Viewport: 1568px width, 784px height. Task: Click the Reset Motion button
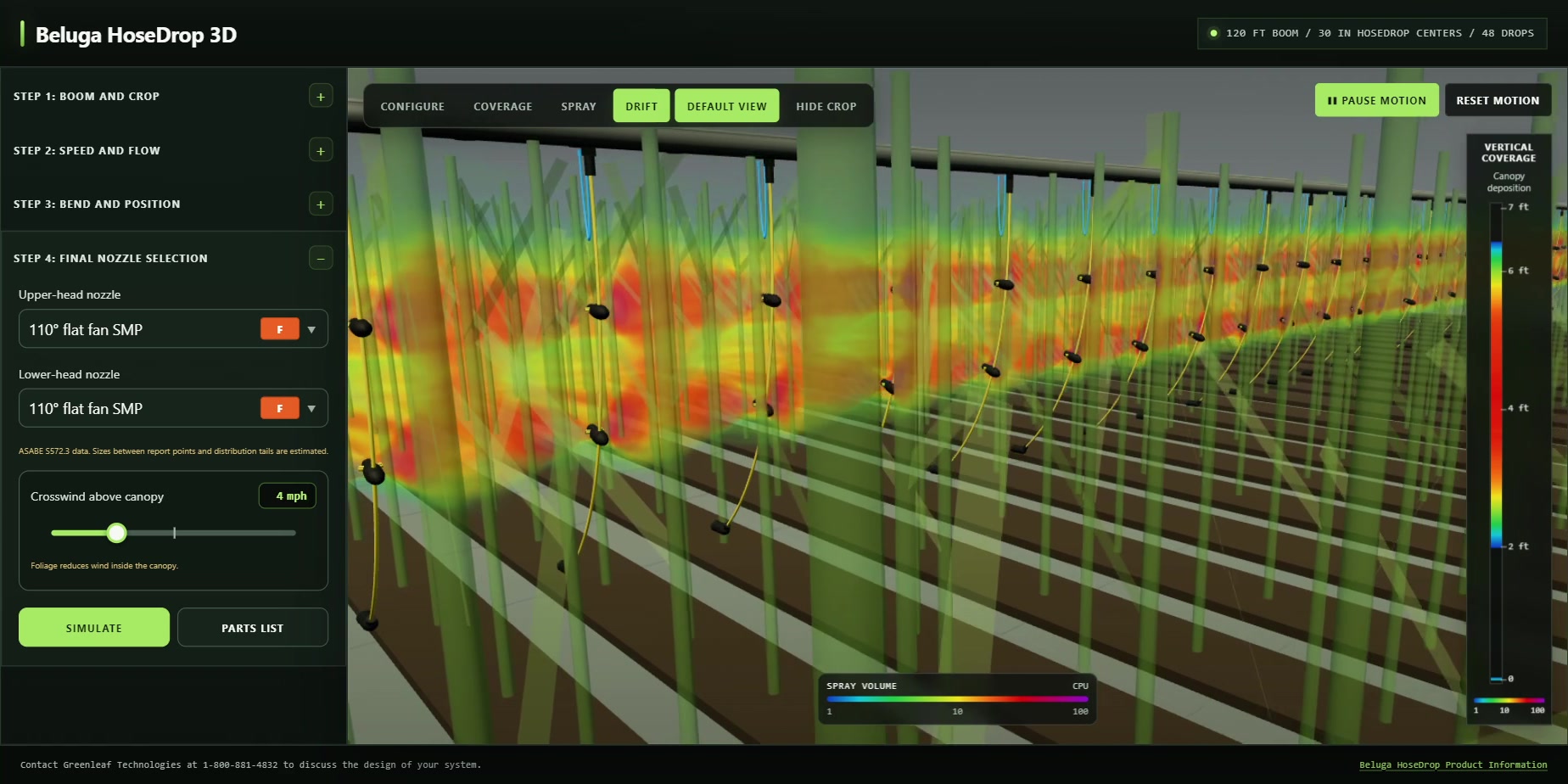coord(1498,100)
